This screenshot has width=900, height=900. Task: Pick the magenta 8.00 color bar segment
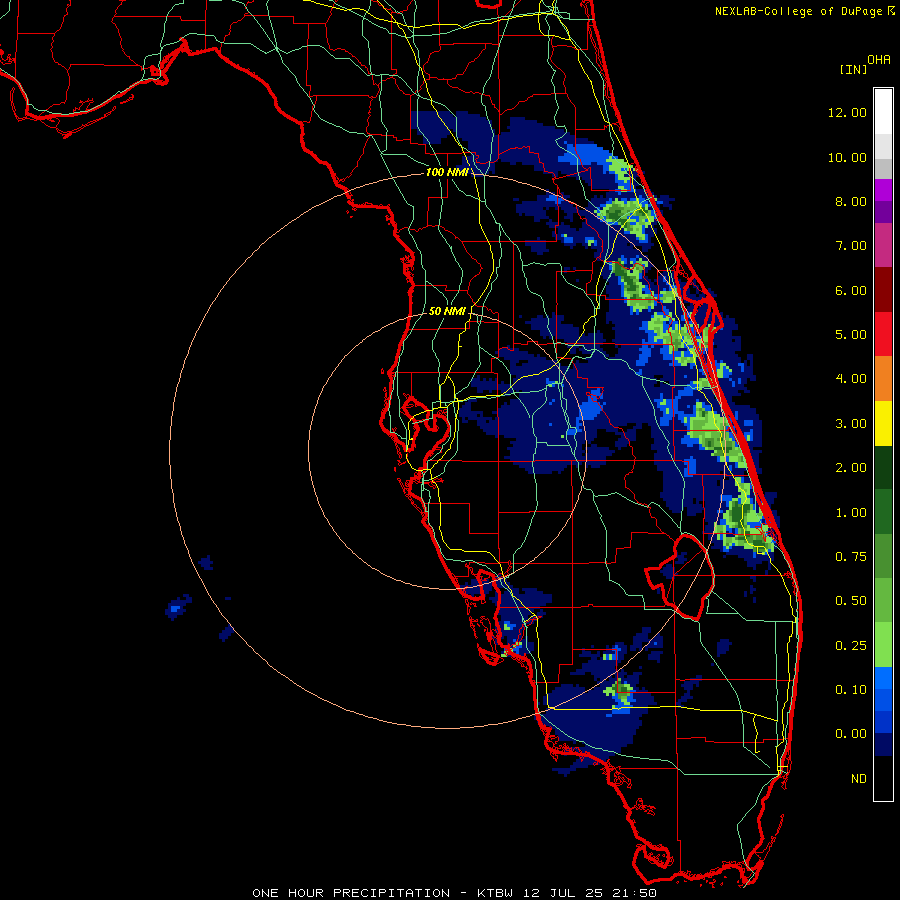(883, 191)
